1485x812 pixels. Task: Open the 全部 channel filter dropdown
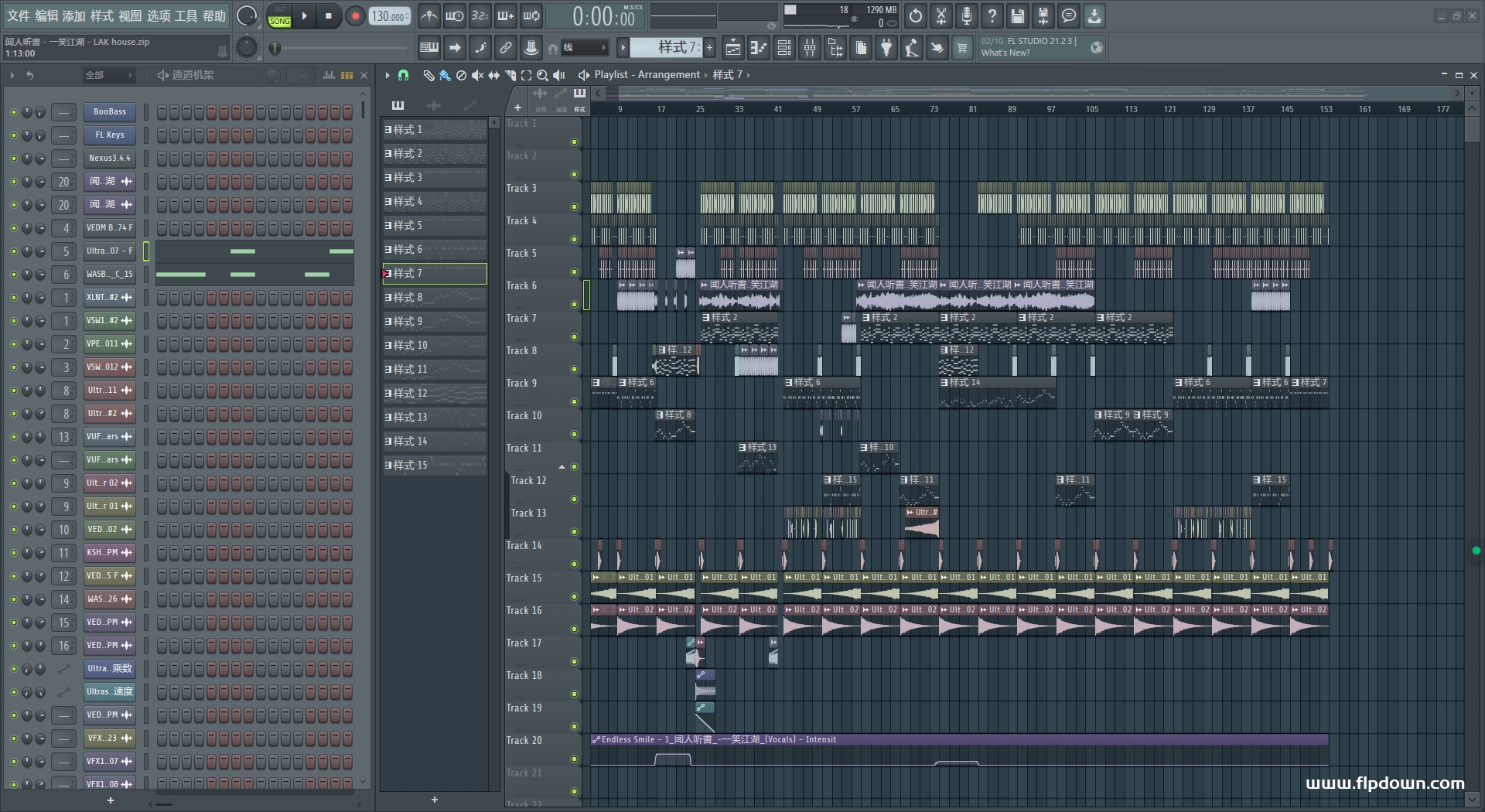click(108, 75)
